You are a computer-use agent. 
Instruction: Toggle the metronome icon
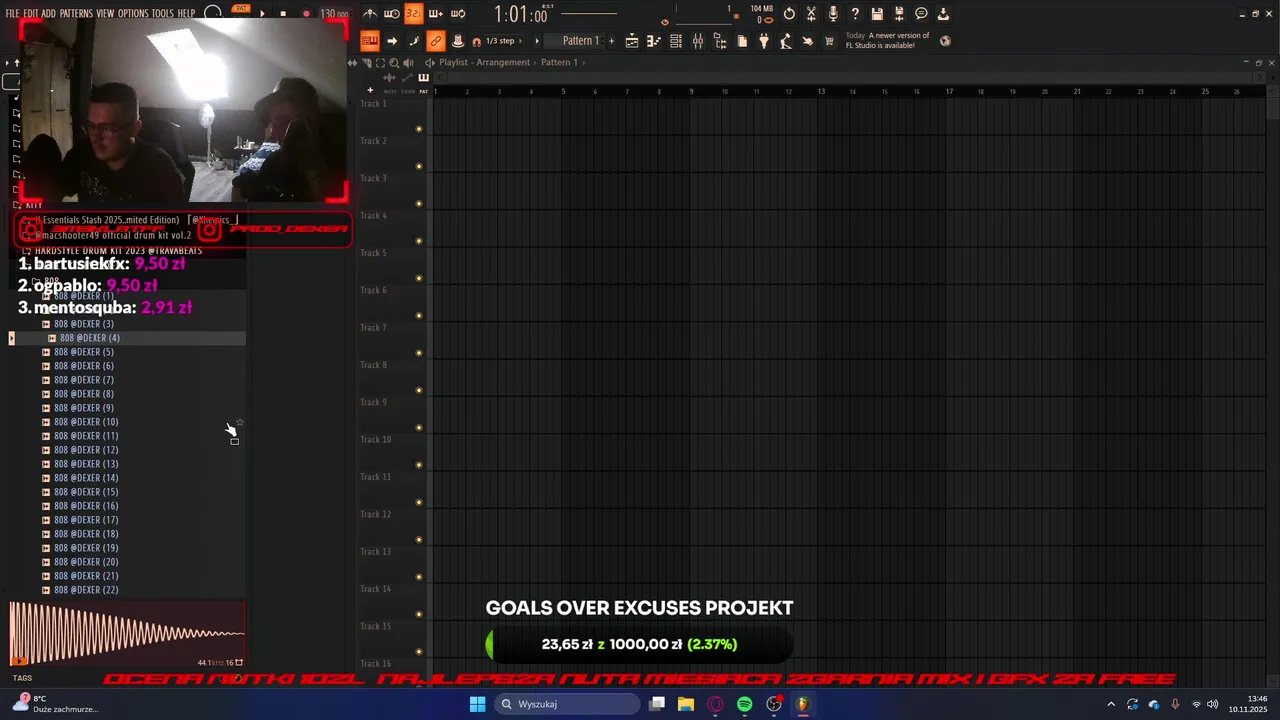point(370,14)
